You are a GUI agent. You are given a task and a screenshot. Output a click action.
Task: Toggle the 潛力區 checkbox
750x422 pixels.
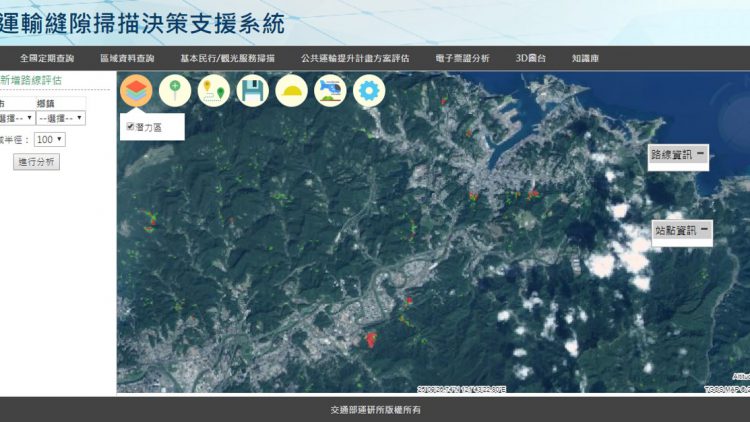coord(130,126)
